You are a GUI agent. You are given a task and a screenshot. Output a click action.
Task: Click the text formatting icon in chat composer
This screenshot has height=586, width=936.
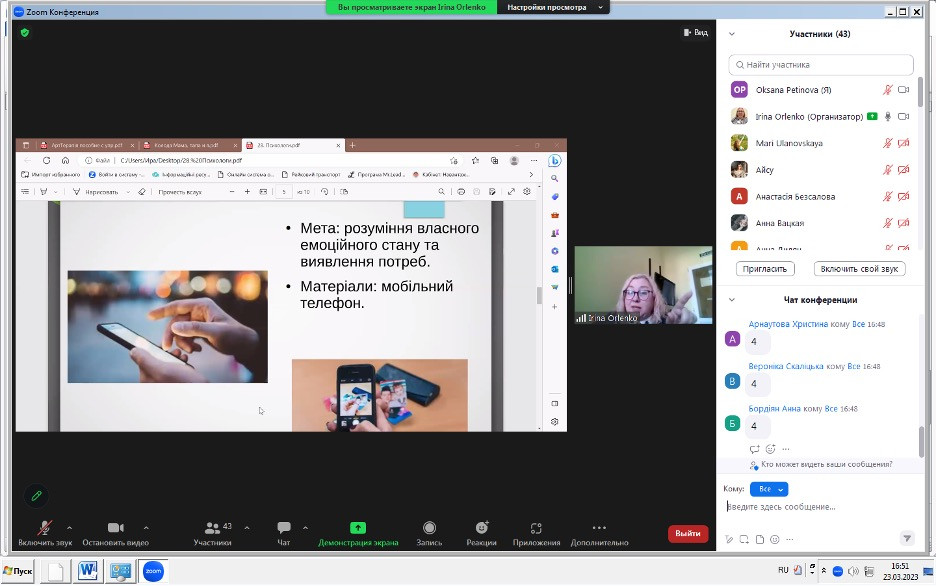729,539
